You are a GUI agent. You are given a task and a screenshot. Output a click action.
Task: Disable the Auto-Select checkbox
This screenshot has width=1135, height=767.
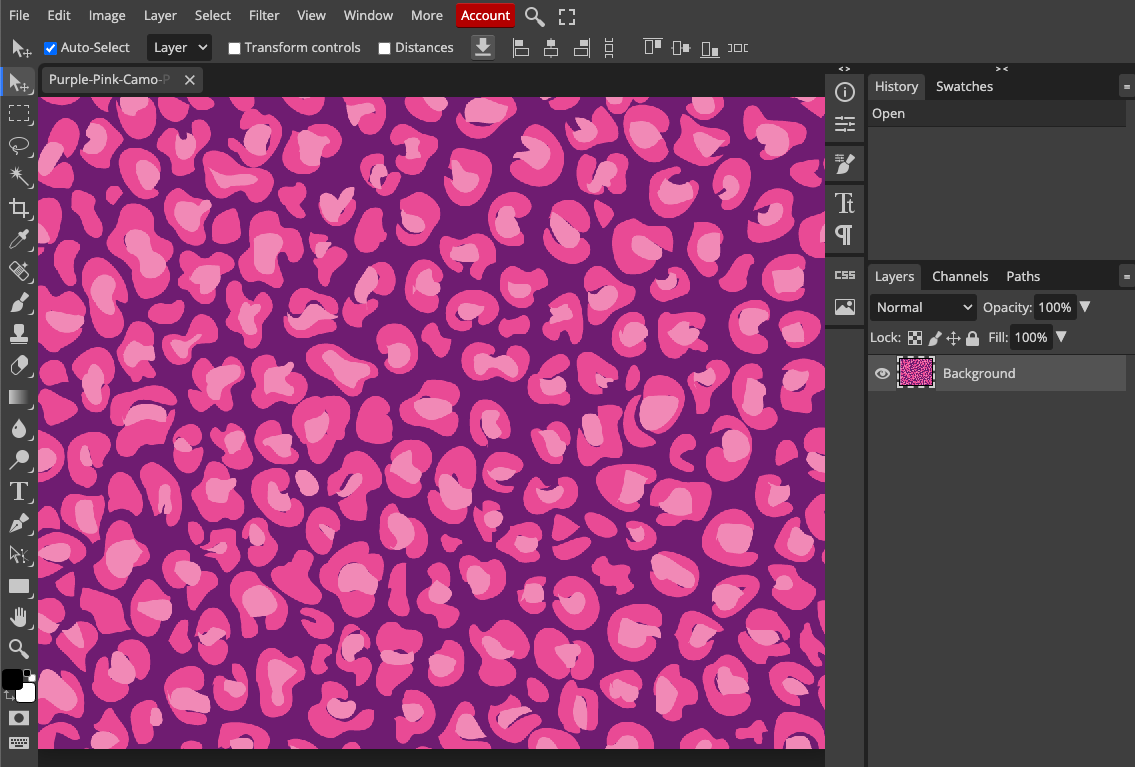point(51,48)
